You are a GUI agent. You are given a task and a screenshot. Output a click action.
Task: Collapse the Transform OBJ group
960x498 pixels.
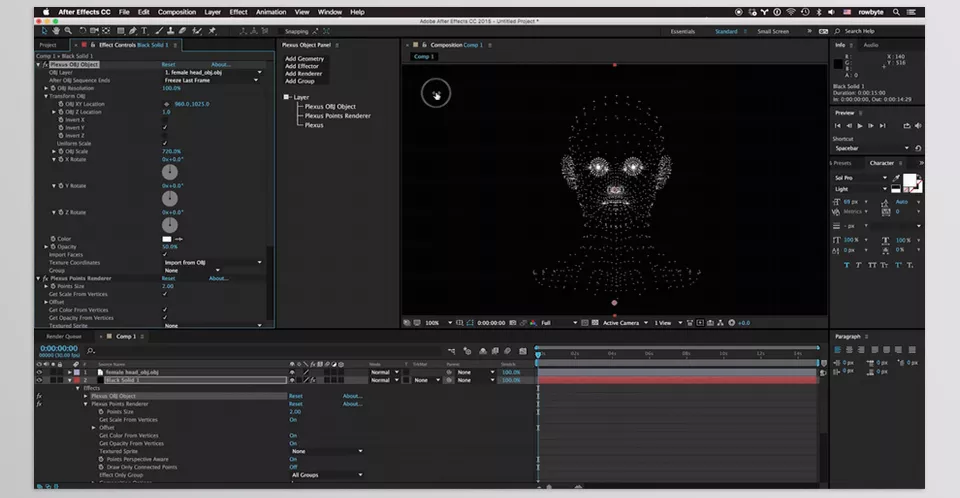point(46,96)
